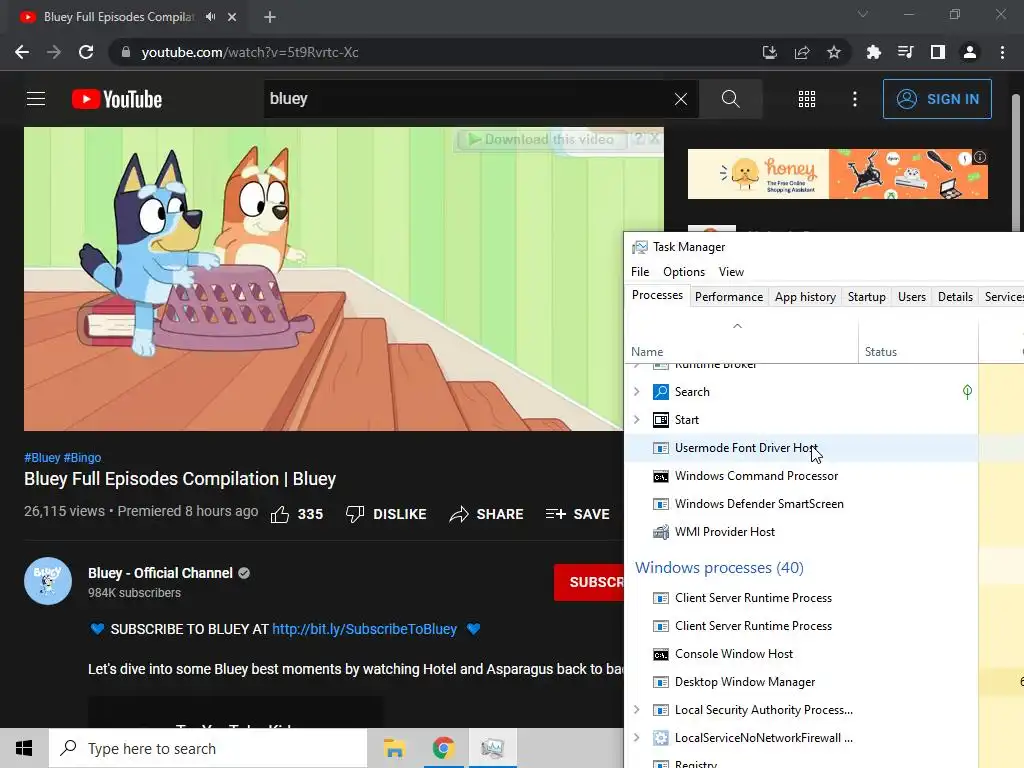
Task: Click the SHARE button under video
Action: pyautogui.click(x=487, y=515)
